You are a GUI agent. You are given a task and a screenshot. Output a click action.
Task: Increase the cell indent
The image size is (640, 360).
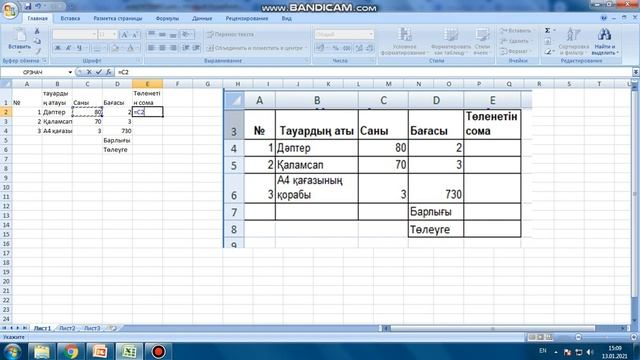(x=196, y=48)
